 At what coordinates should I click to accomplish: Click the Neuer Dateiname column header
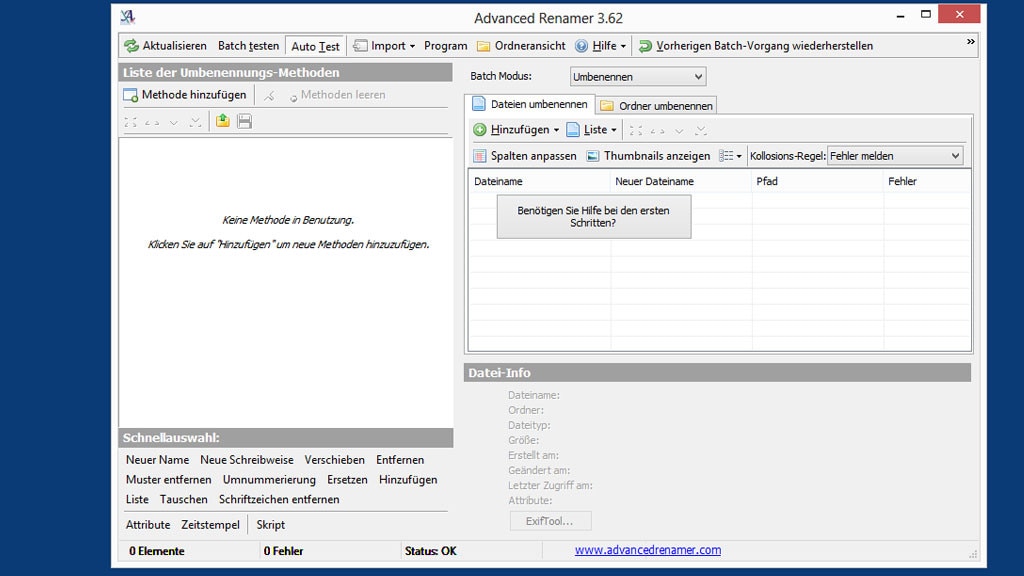680,182
